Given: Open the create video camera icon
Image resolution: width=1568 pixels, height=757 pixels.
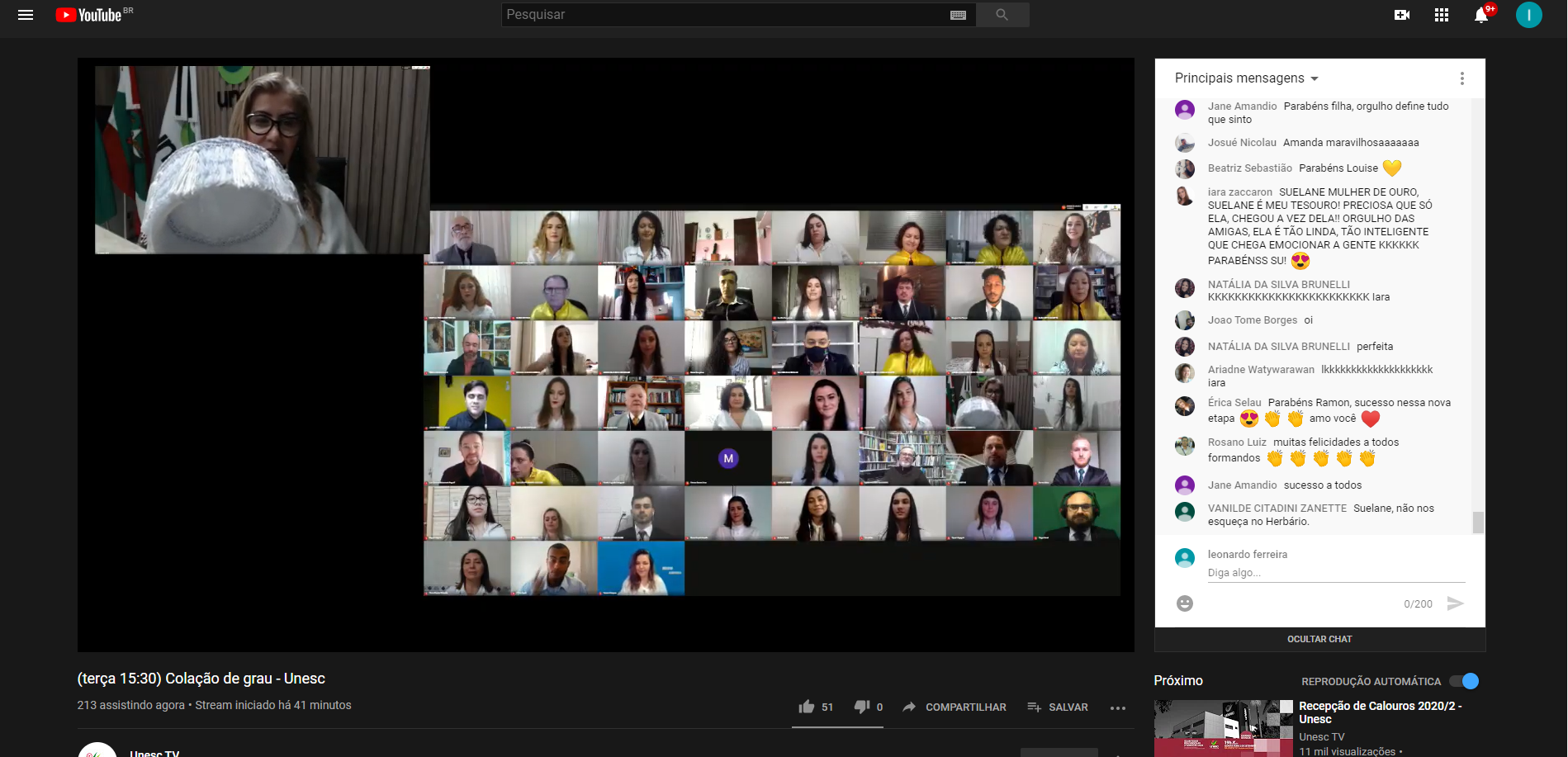Looking at the screenshot, I should pos(1401,15).
